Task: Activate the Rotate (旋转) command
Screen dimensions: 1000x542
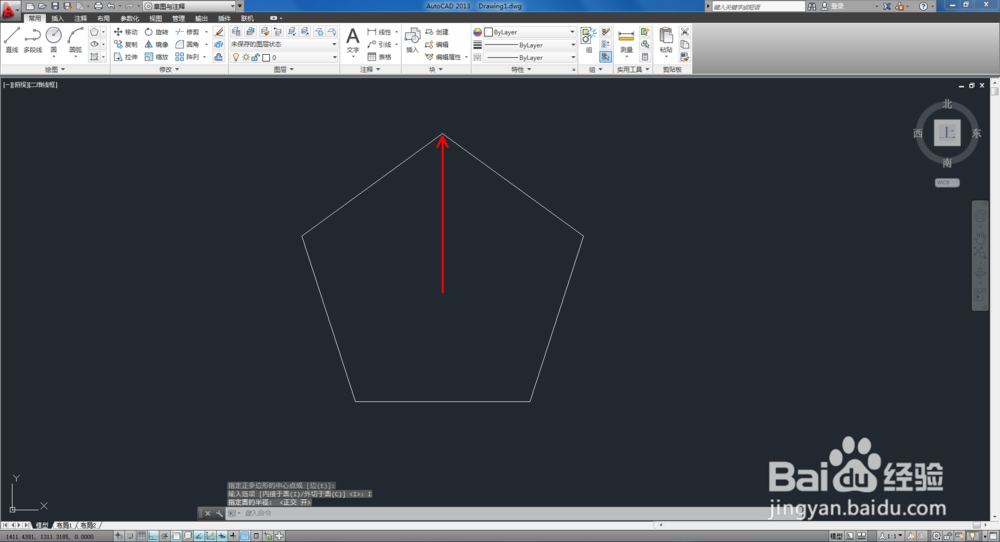Action: click(x=156, y=32)
